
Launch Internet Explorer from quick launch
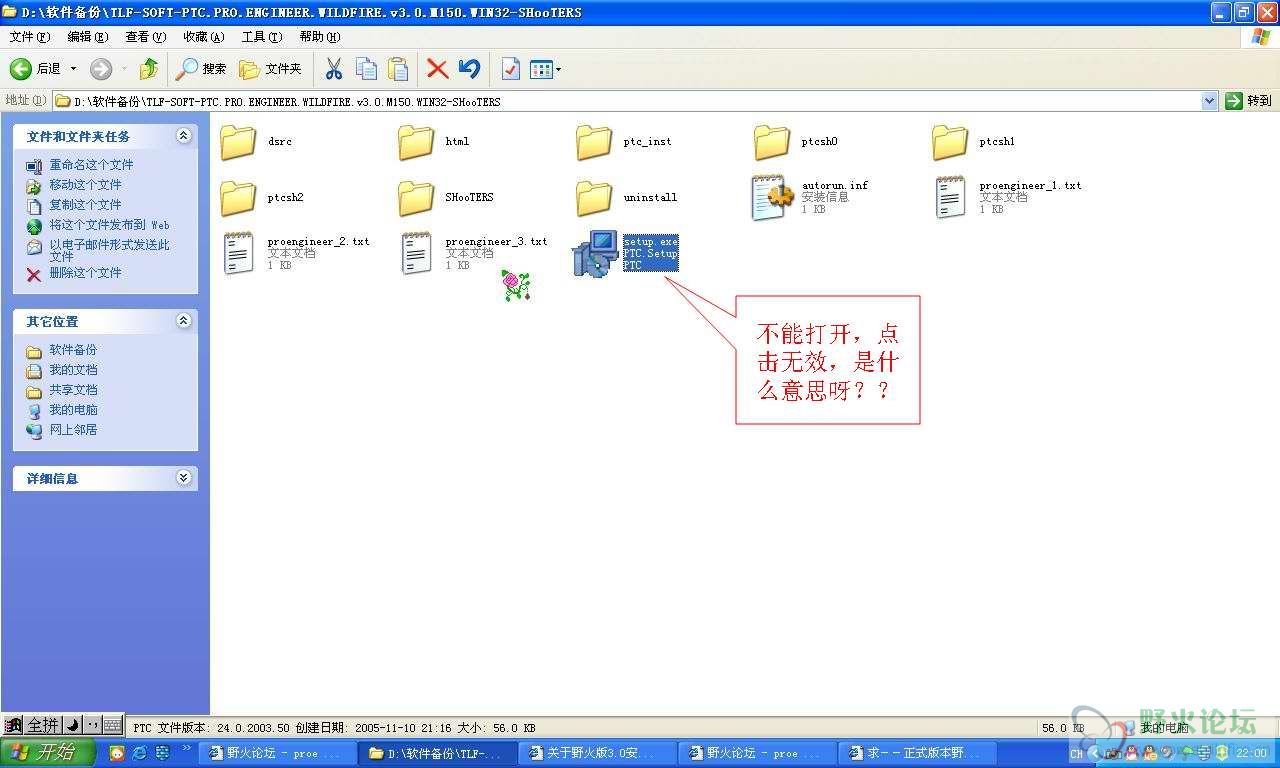(140, 753)
